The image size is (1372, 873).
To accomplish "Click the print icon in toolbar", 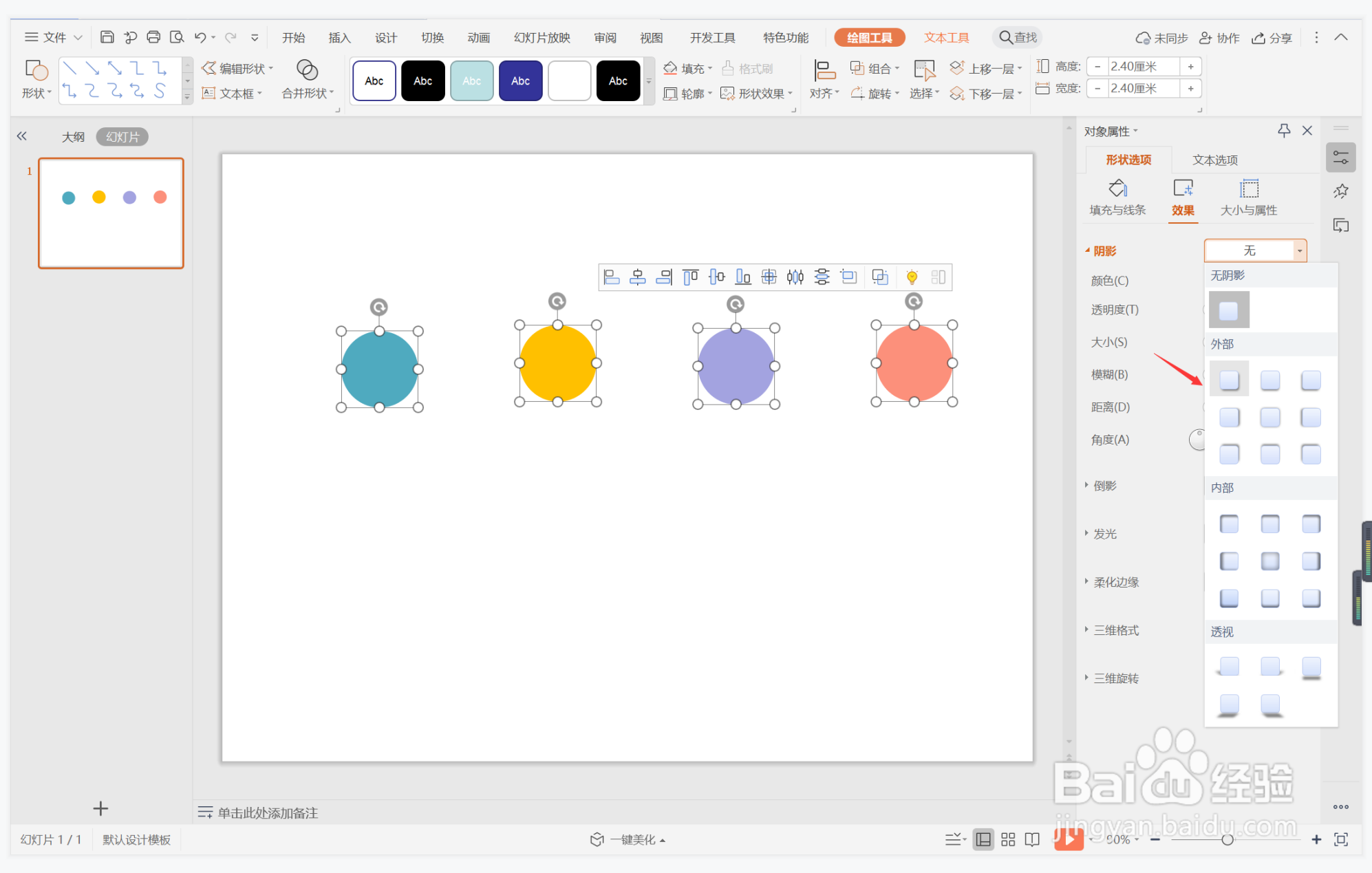I will coord(153,37).
